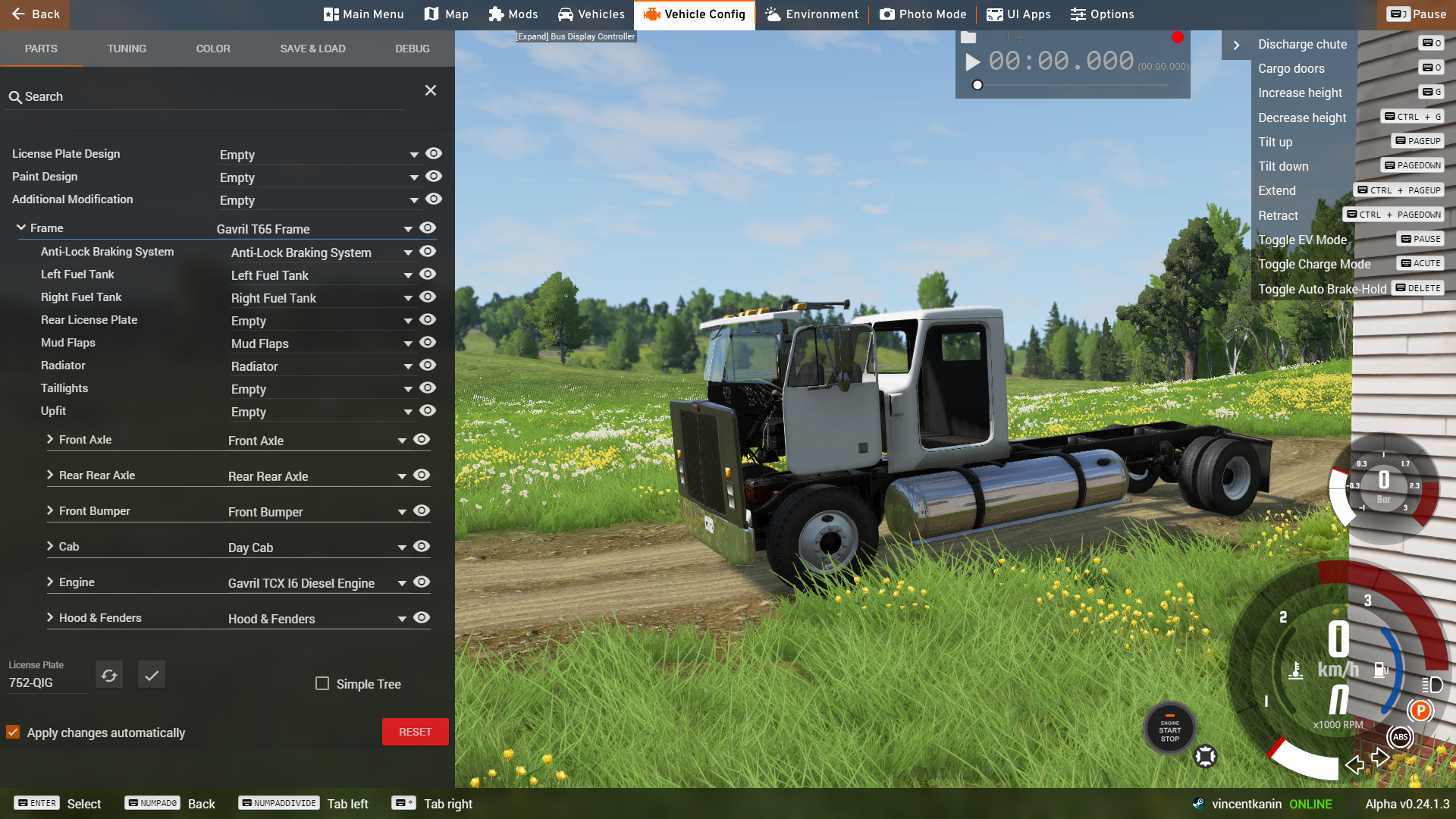Toggle visibility of Additional Modification
The height and width of the screenshot is (819, 1456).
tap(434, 199)
